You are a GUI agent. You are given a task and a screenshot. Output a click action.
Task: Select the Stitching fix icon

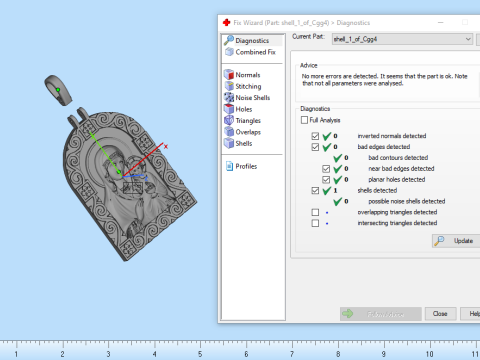229,86
